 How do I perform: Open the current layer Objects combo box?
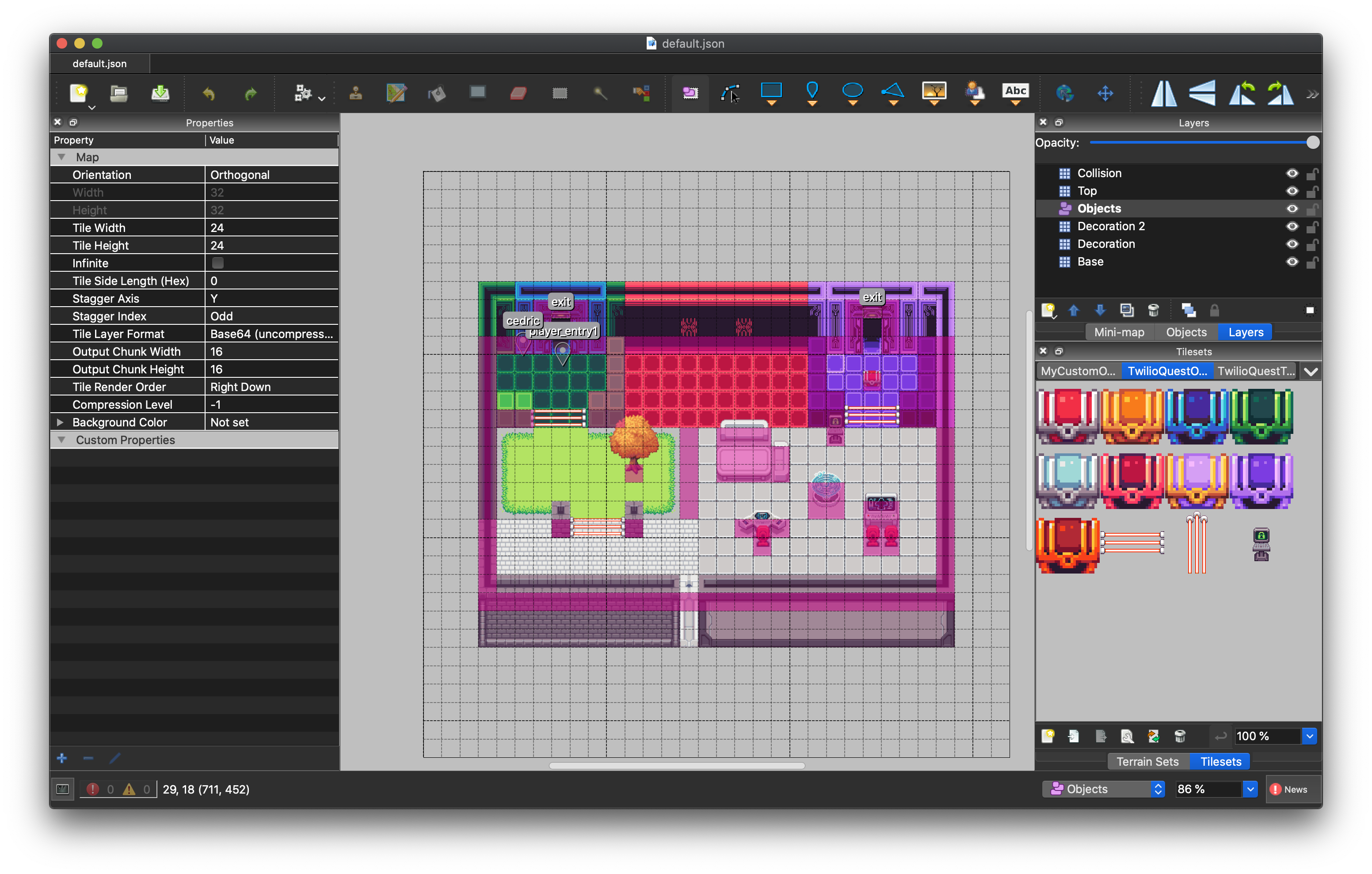1104,789
